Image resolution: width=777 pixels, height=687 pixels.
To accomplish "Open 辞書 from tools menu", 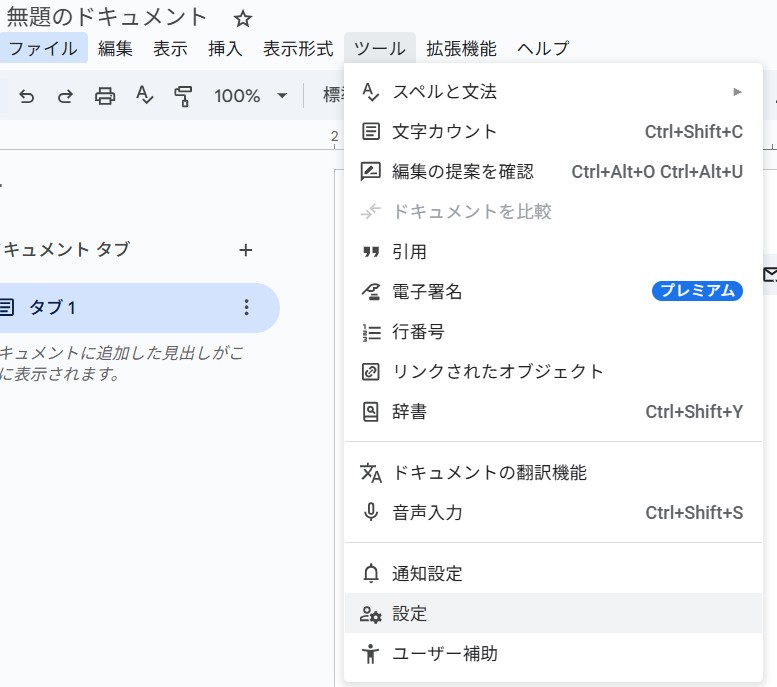I will pyautogui.click(x=553, y=411).
